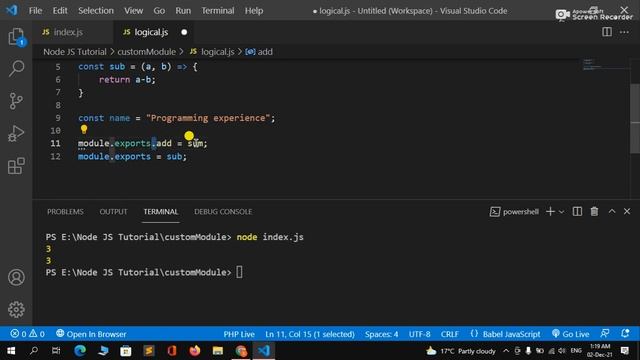640x360 pixels.
Task: Open editor More Actions ellipsis
Action: [x=624, y=32]
